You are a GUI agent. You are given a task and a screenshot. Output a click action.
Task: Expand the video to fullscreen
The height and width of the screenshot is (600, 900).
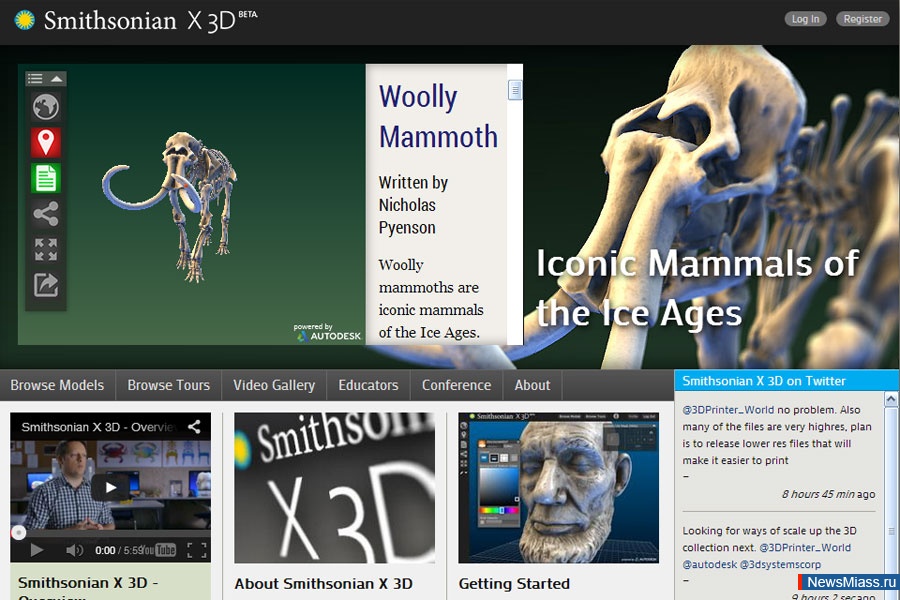(x=197, y=550)
